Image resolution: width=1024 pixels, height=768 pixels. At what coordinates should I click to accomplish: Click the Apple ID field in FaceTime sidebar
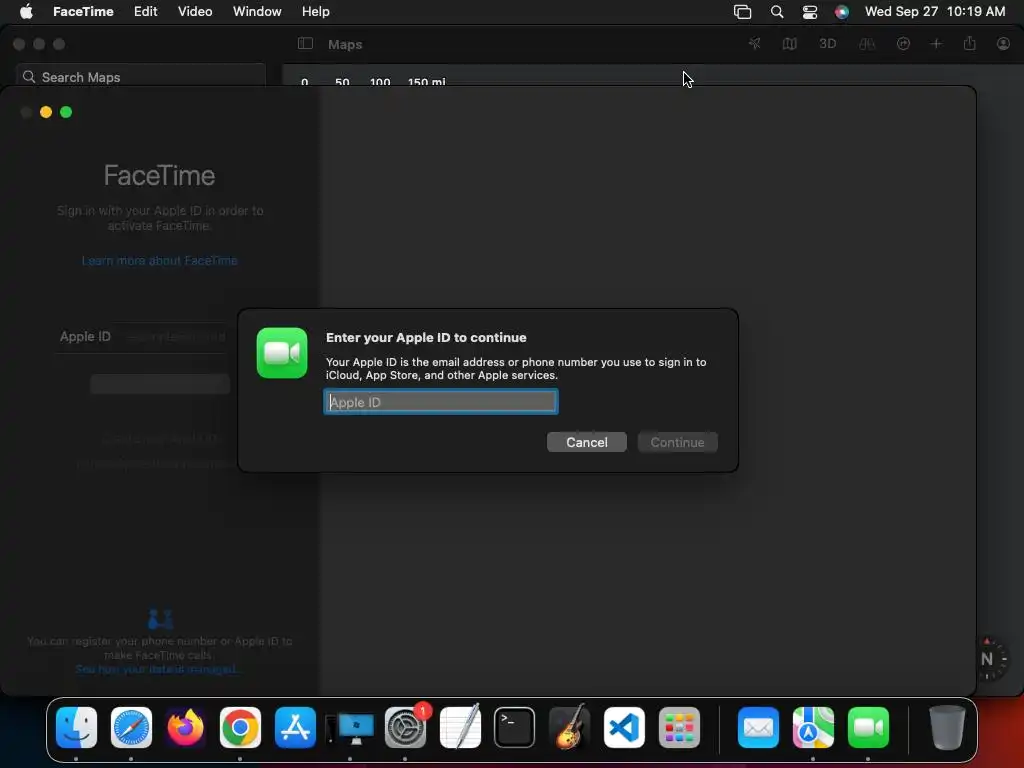tap(175, 336)
